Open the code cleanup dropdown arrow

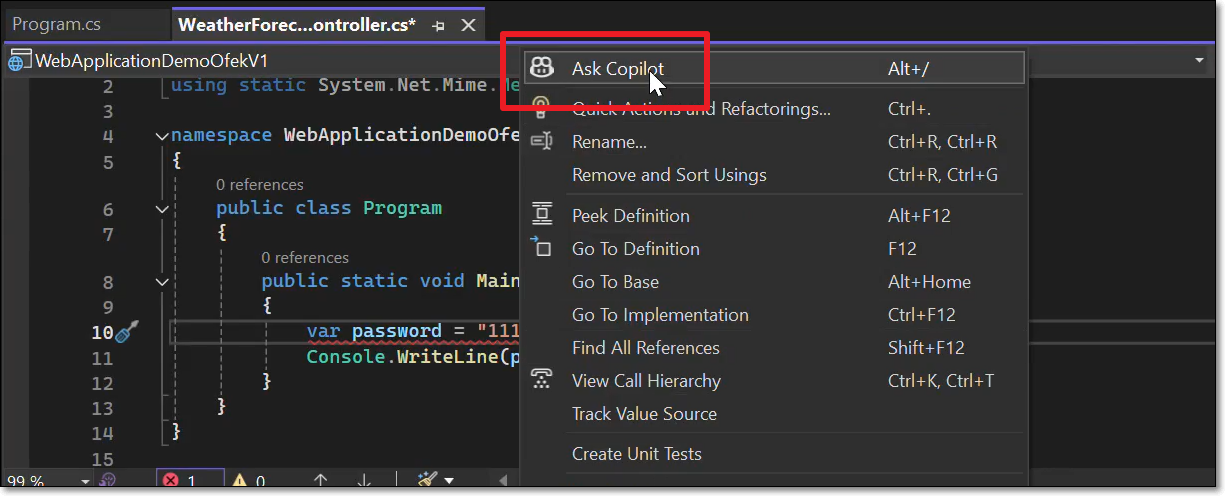tap(449, 482)
